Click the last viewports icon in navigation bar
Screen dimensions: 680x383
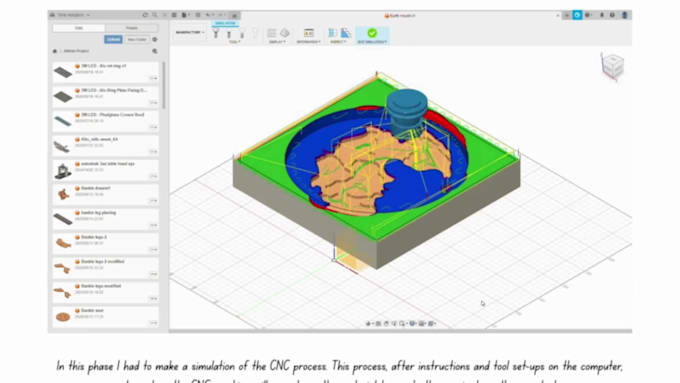432,324
